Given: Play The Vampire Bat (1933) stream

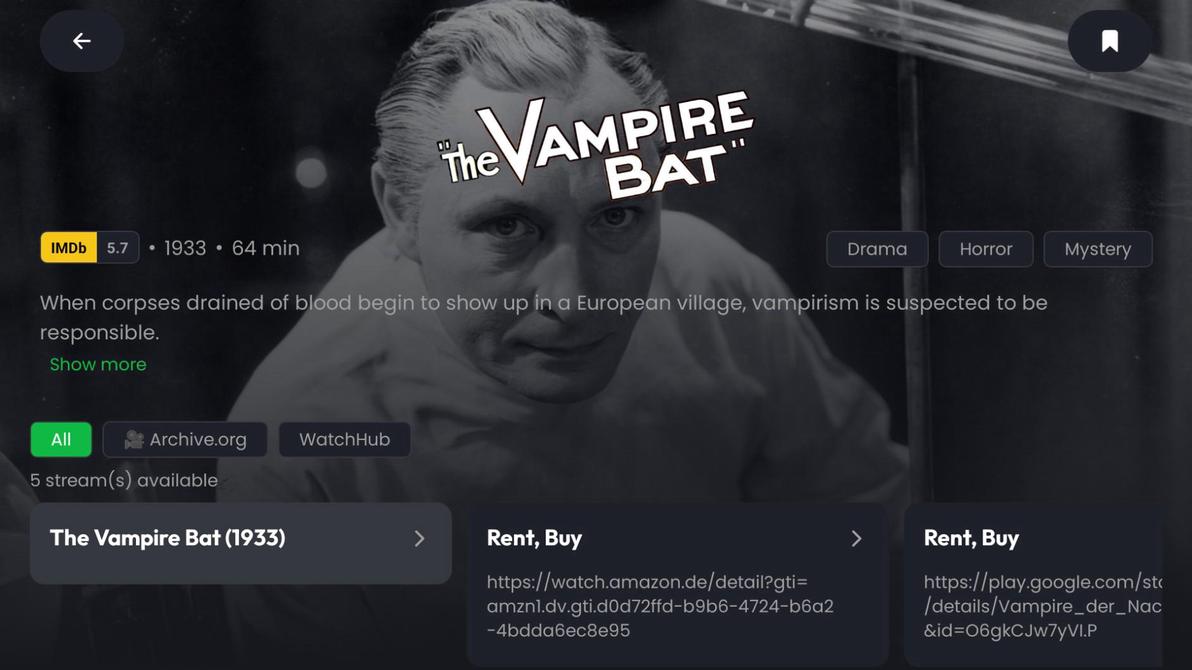Looking at the screenshot, I should (x=240, y=543).
